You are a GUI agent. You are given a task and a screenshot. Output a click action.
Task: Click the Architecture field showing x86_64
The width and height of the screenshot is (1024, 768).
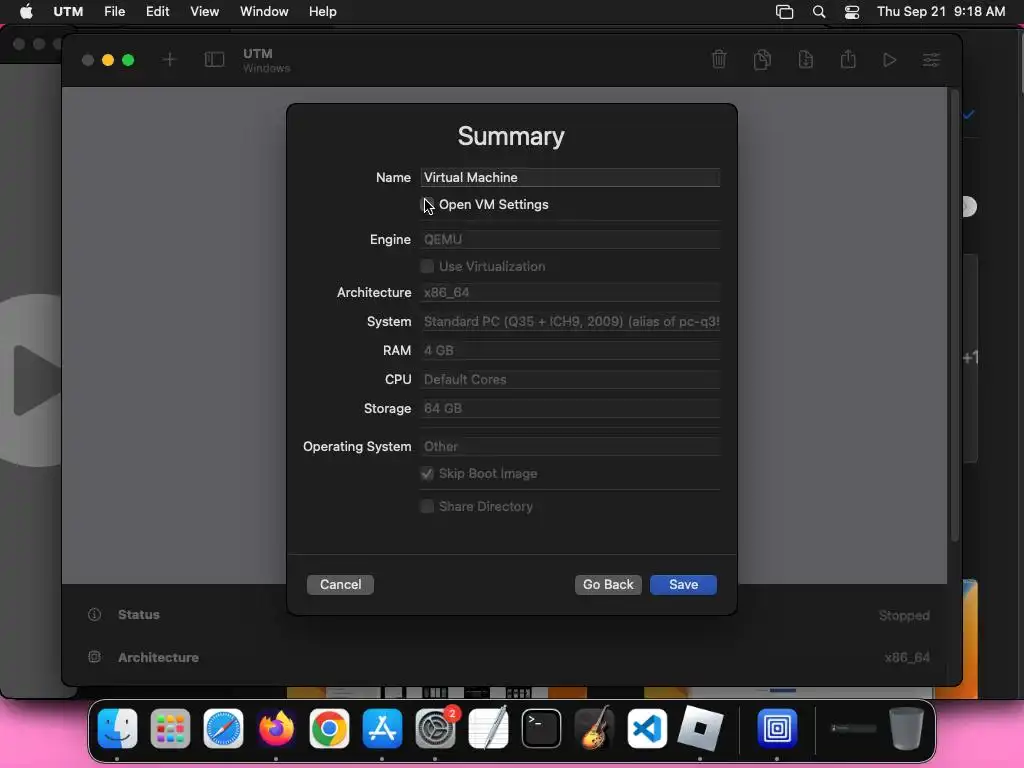pyautogui.click(x=570, y=293)
